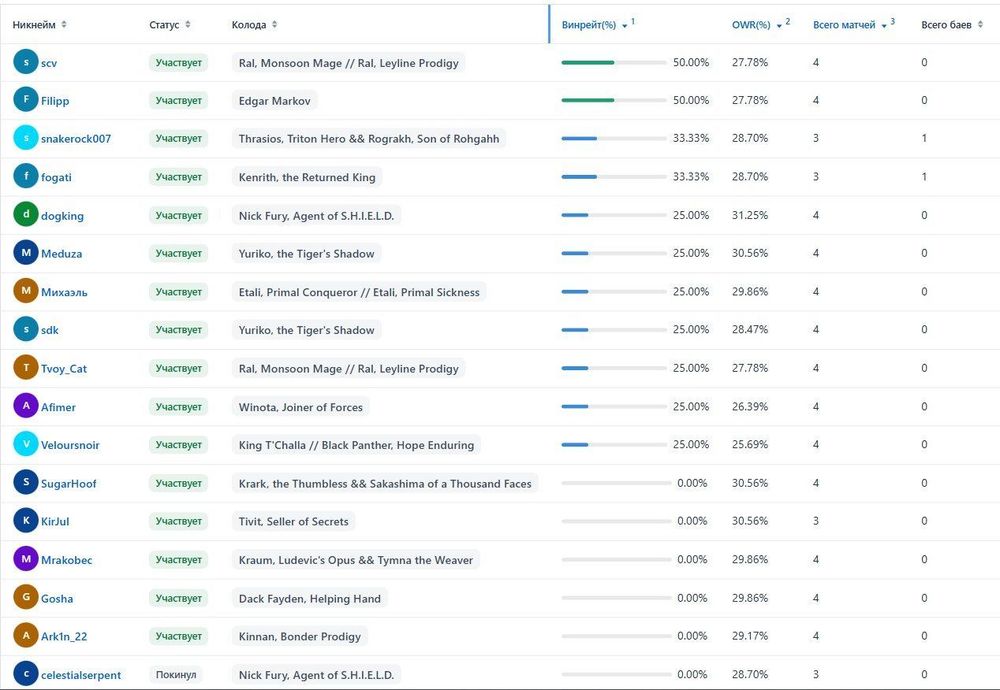Click the Kenrith, the Returned King deck
This screenshot has width=1000, height=690.
(x=307, y=177)
